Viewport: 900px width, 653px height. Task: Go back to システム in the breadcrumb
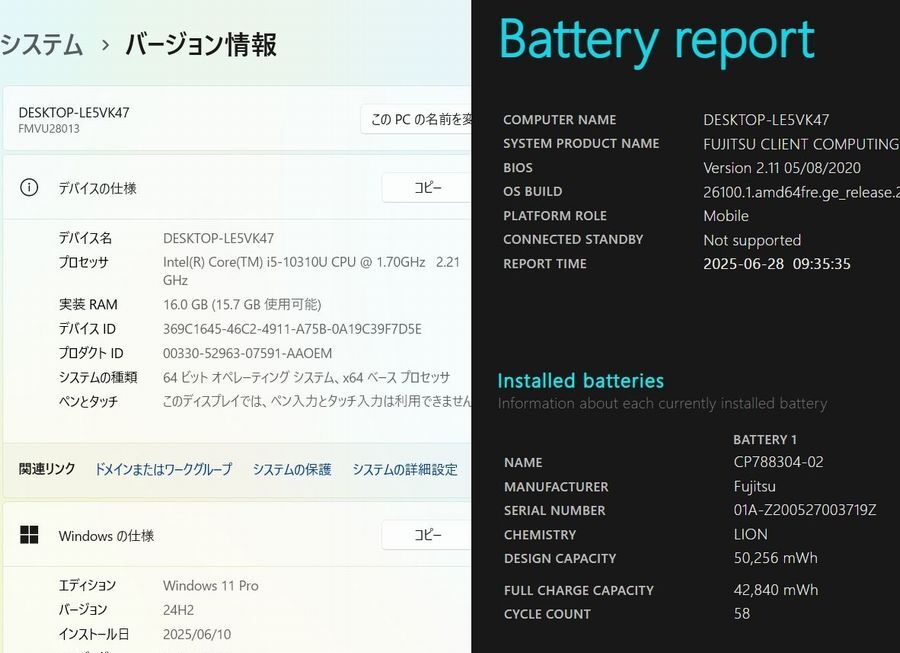pos(41,45)
